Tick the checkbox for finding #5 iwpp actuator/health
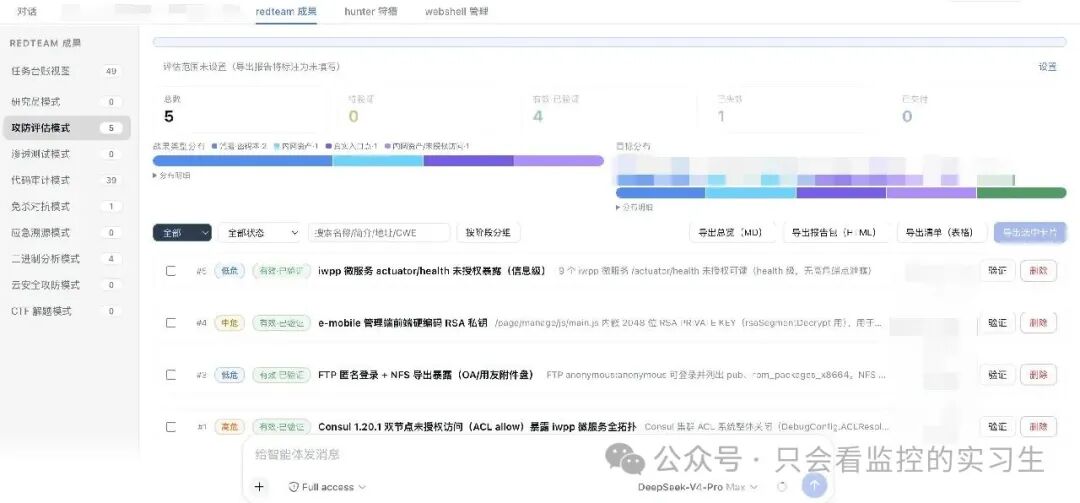Screen dimensions: 1080x503 pyautogui.click(x=171, y=271)
